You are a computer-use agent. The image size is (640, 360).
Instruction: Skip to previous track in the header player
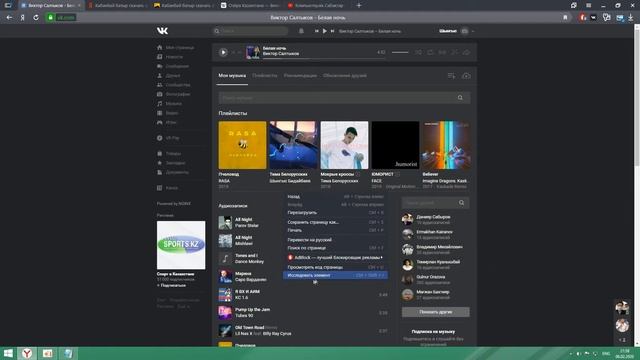point(316,31)
